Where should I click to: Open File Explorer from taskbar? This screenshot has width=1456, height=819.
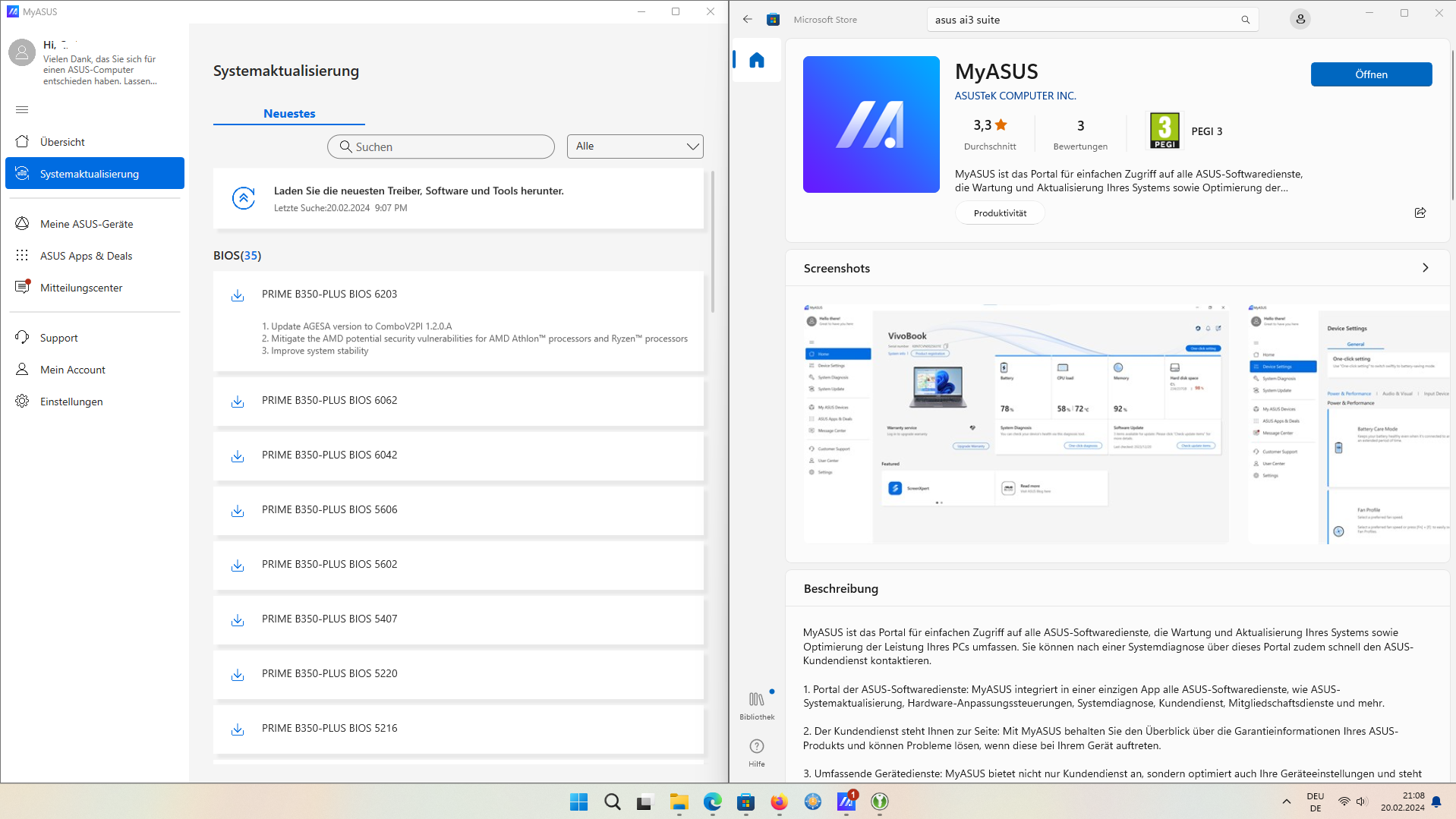pyautogui.click(x=679, y=802)
